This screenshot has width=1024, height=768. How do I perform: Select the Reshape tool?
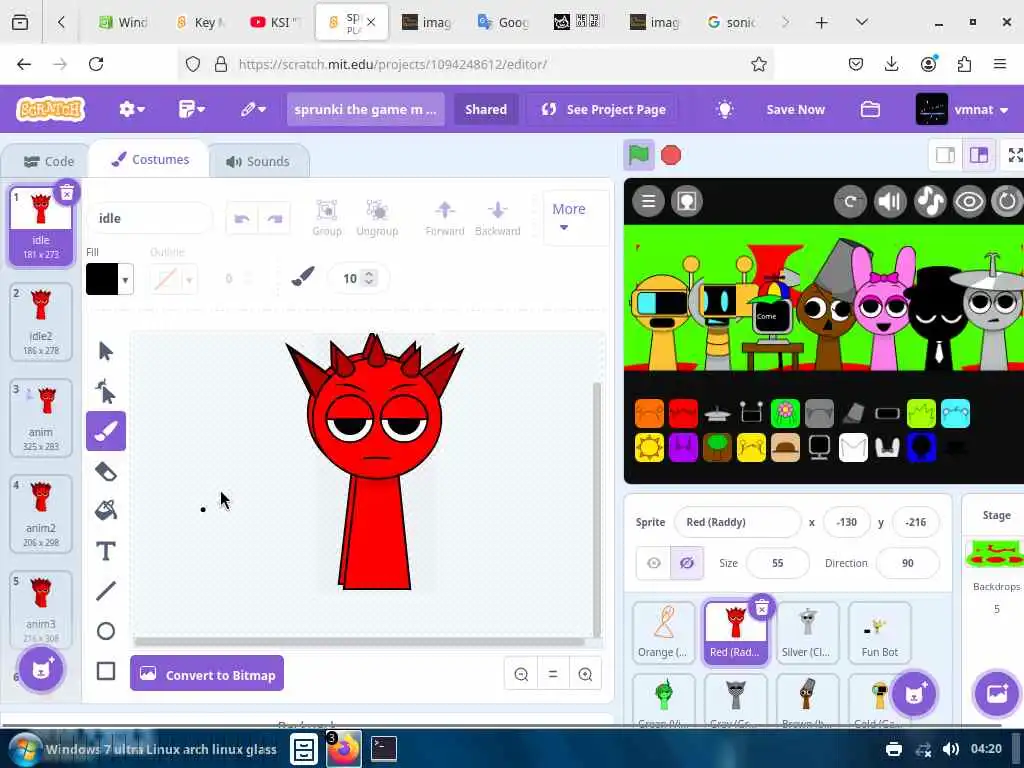click(106, 391)
